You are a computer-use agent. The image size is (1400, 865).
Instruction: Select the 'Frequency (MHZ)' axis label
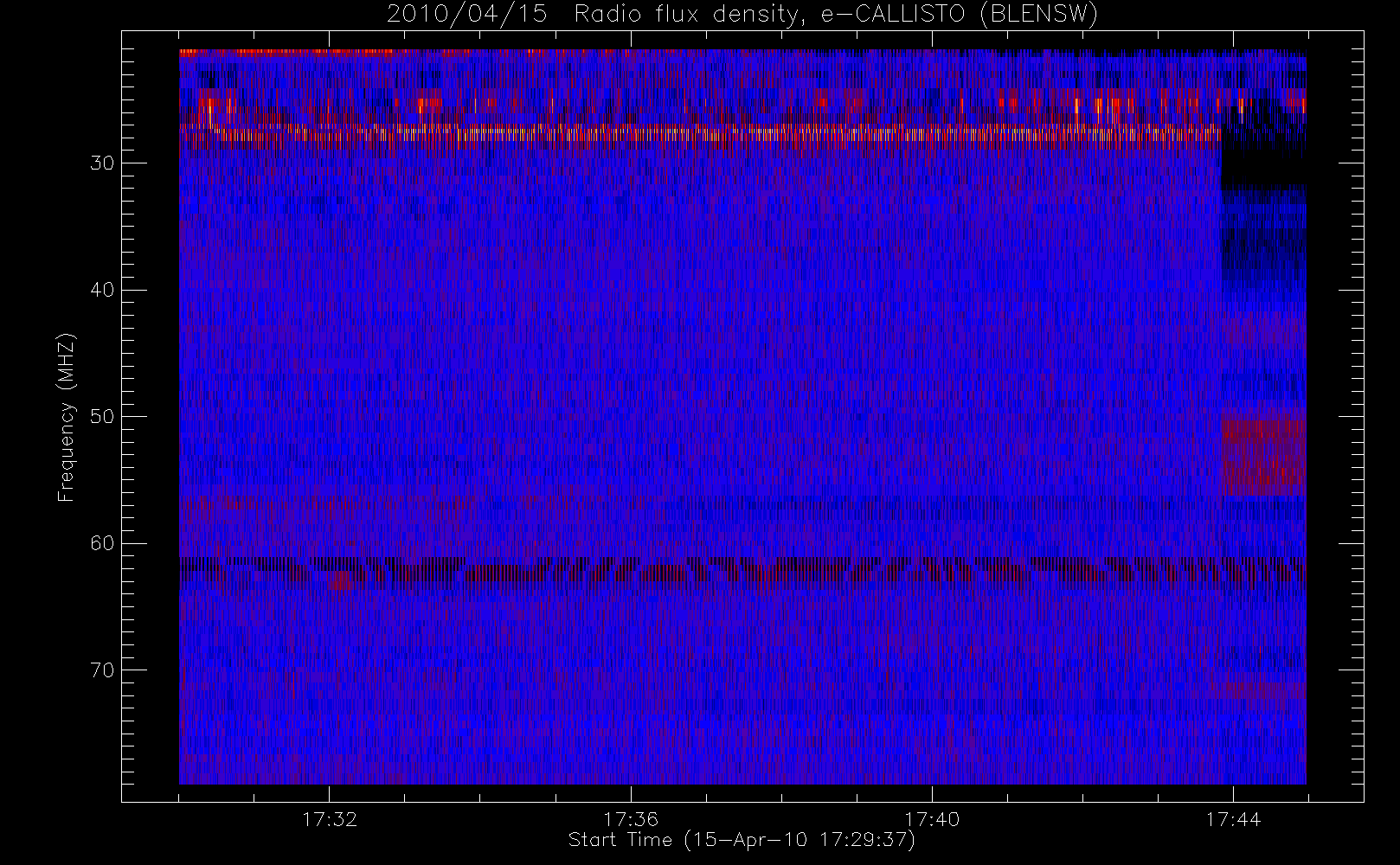(x=67, y=417)
